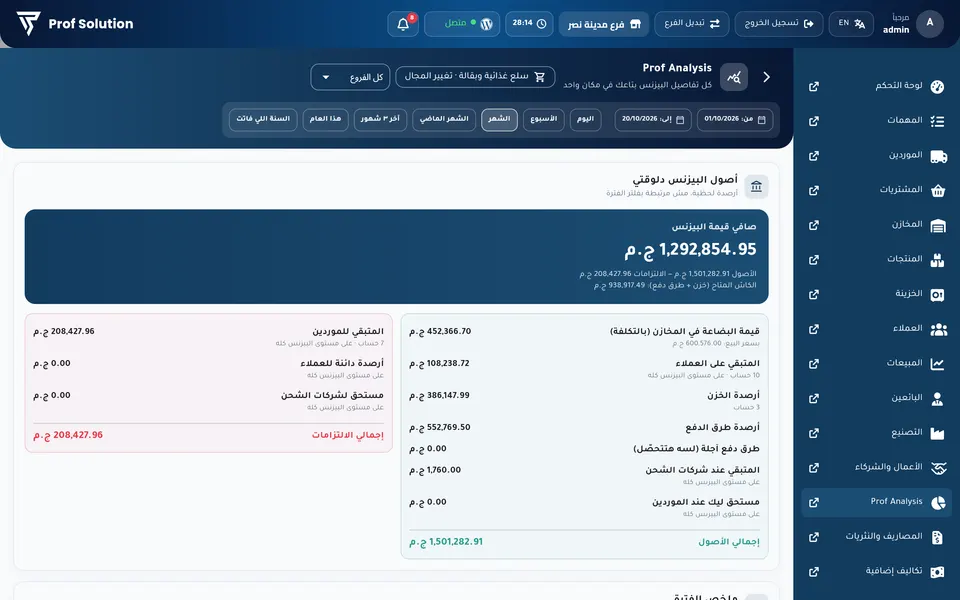This screenshot has height=600, width=960.
Task: Open المشتريات external link icon
Action: coord(814,190)
